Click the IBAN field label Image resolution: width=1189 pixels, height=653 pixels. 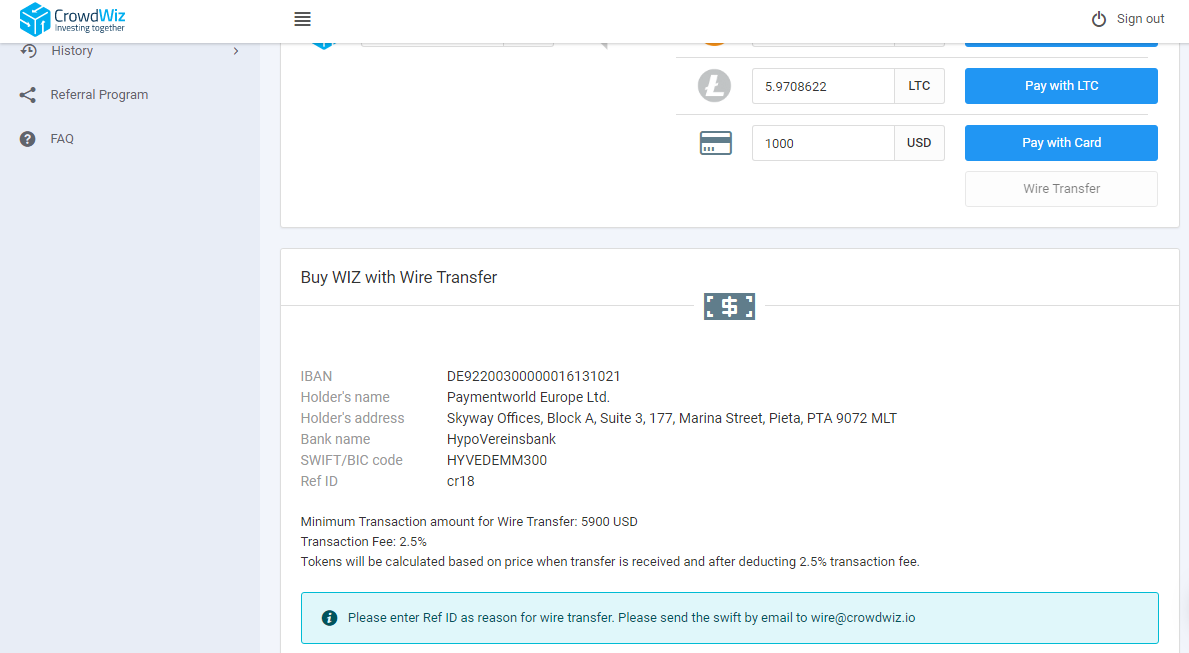[316, 376]
